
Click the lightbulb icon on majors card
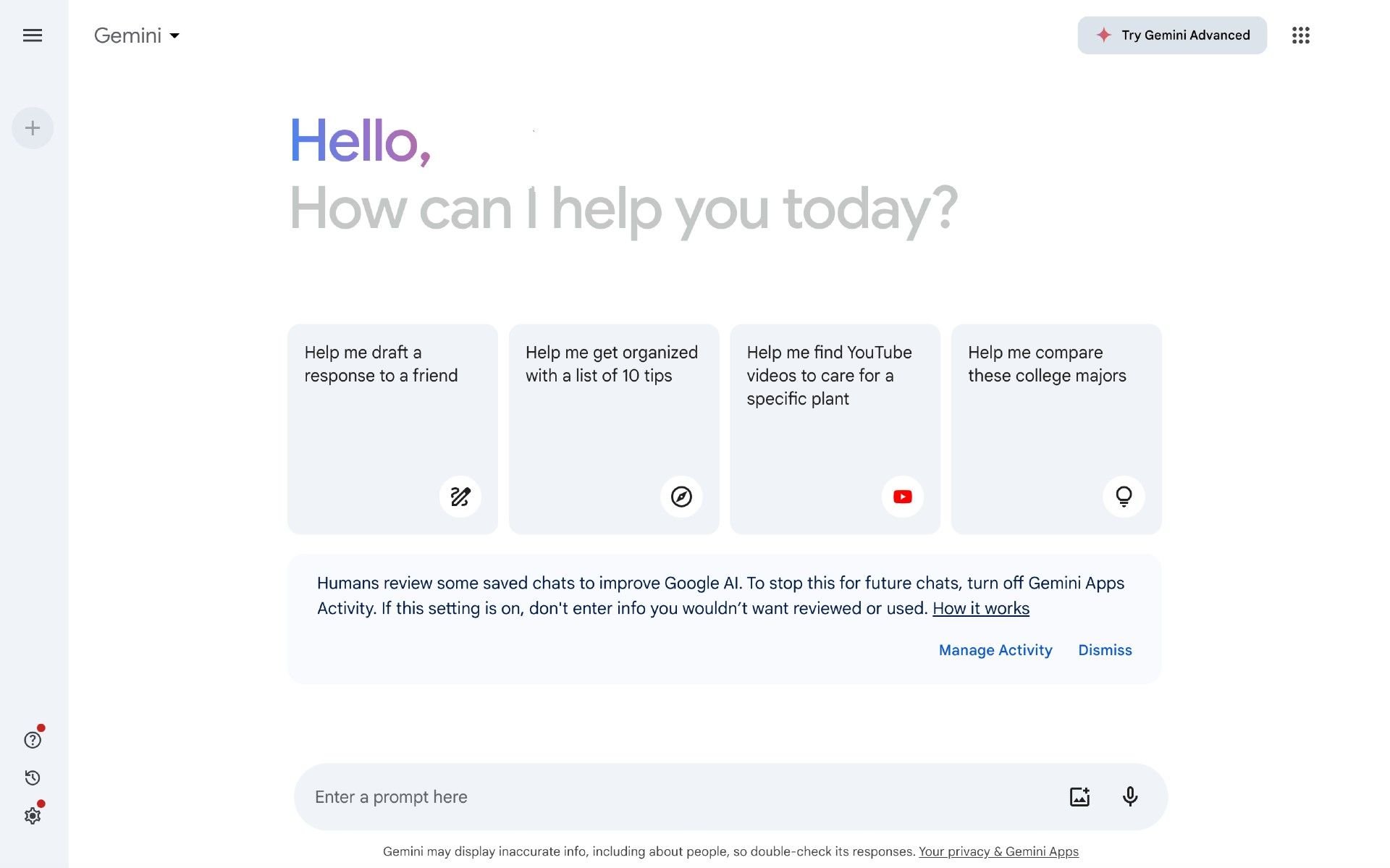(x=1124, y=497)
